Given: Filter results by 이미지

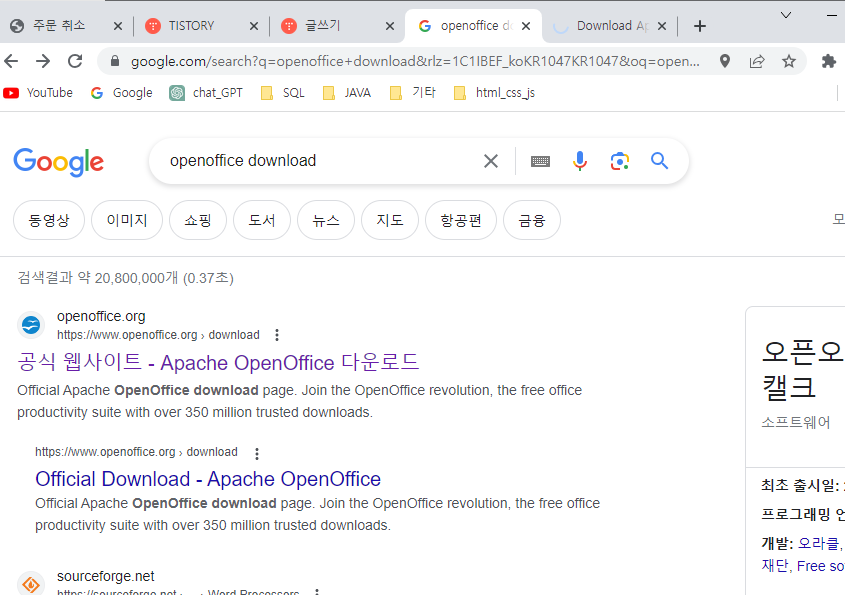Looking at the screenshot, I should point(127,220).
